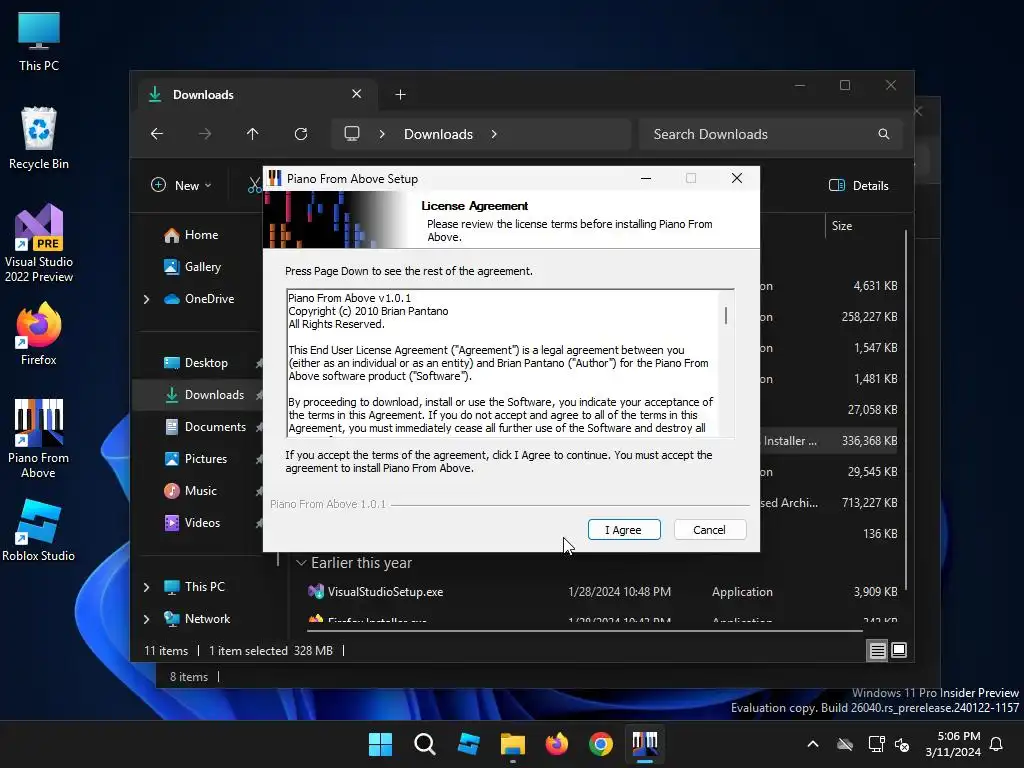Switch to large thumbnails view icon

pos(899,650)
